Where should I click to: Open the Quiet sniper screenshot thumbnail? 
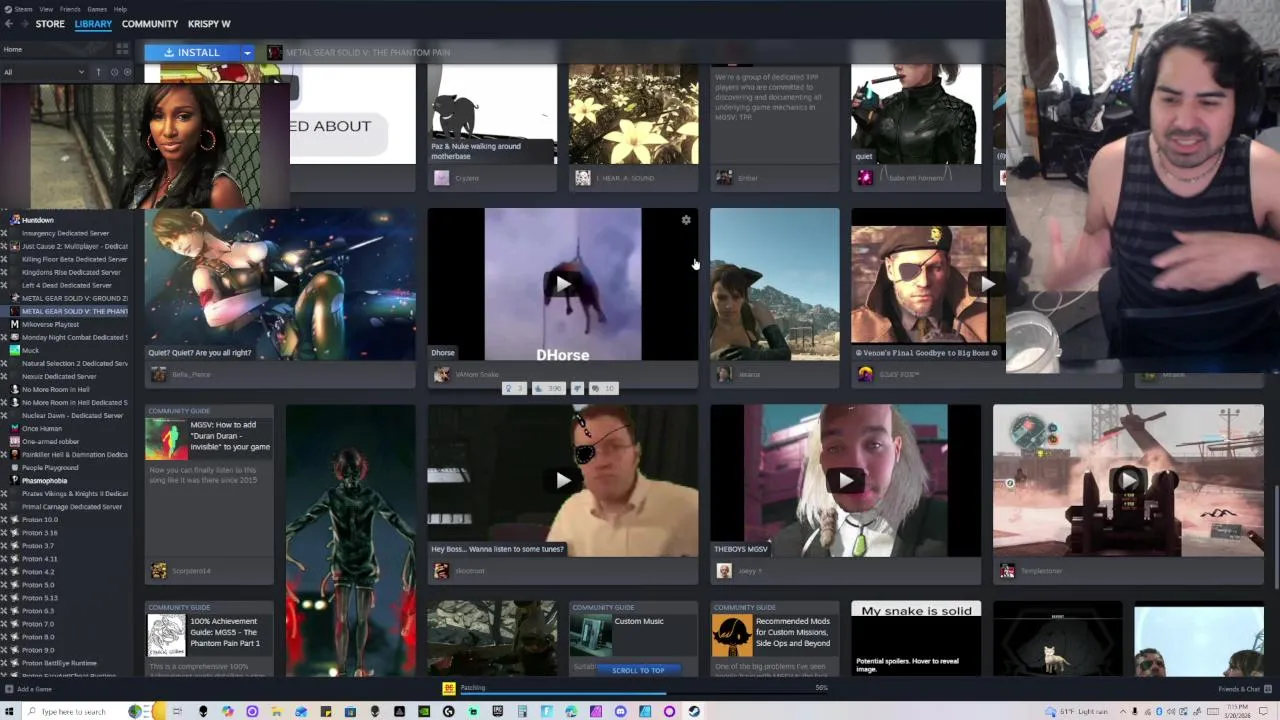775,284
